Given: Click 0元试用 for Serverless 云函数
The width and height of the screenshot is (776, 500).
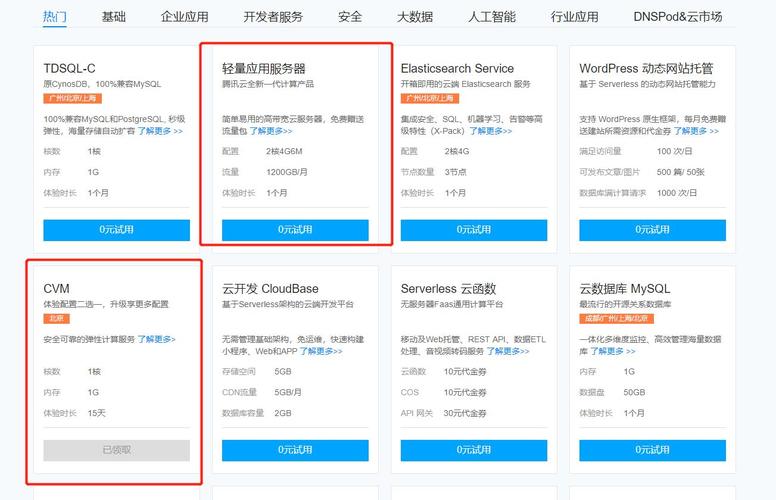Looking at the screenshot, I should [x=474, y=450].
